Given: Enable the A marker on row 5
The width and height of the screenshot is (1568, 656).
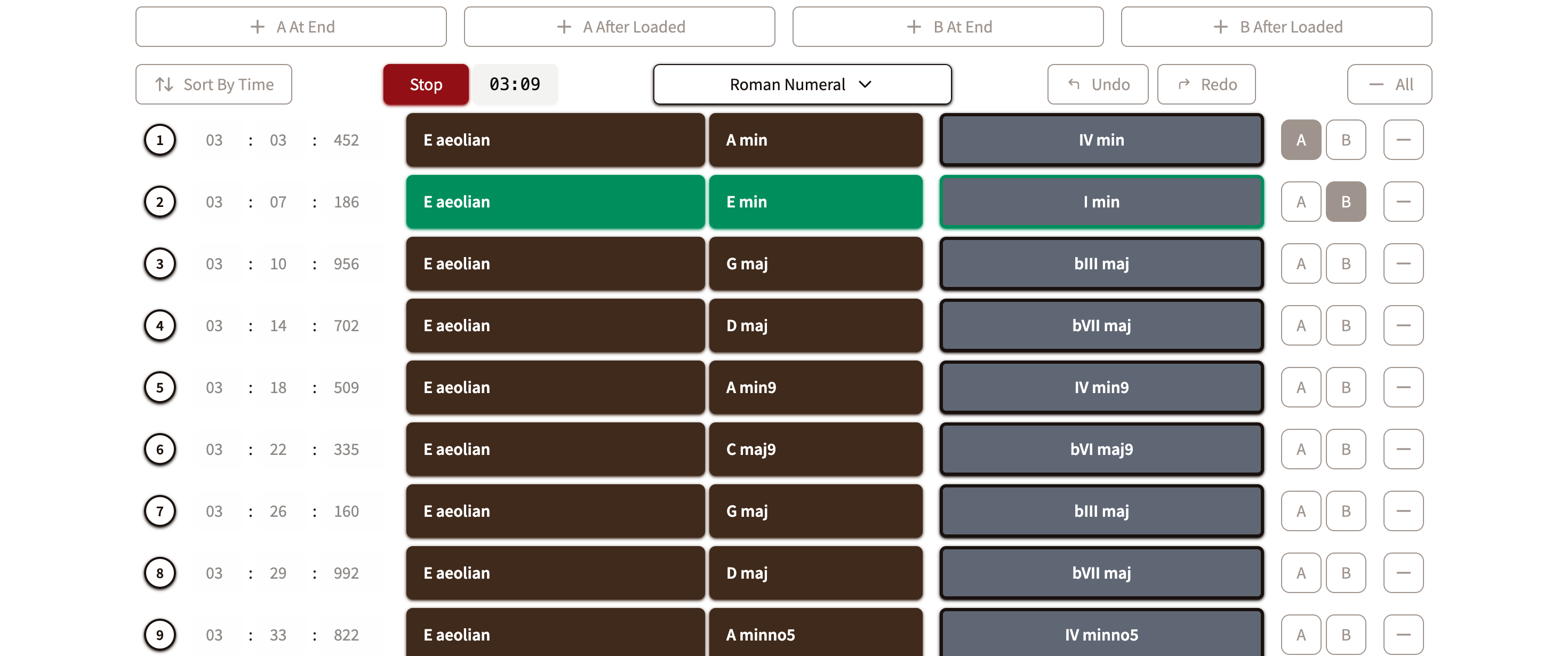Looking at the screenshot, I should [x=1301, y=387].
